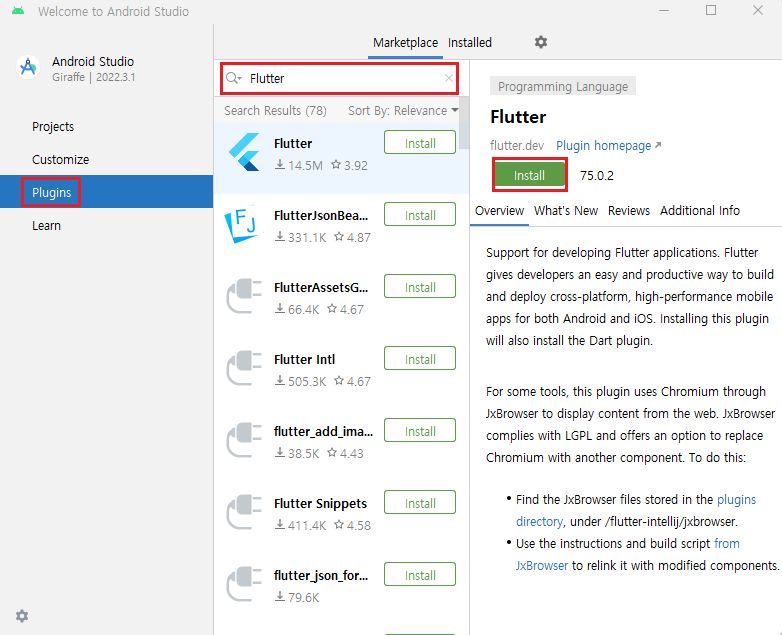Install Flutter from the search results list
782x635 pixels.
(x=420, y=143)
